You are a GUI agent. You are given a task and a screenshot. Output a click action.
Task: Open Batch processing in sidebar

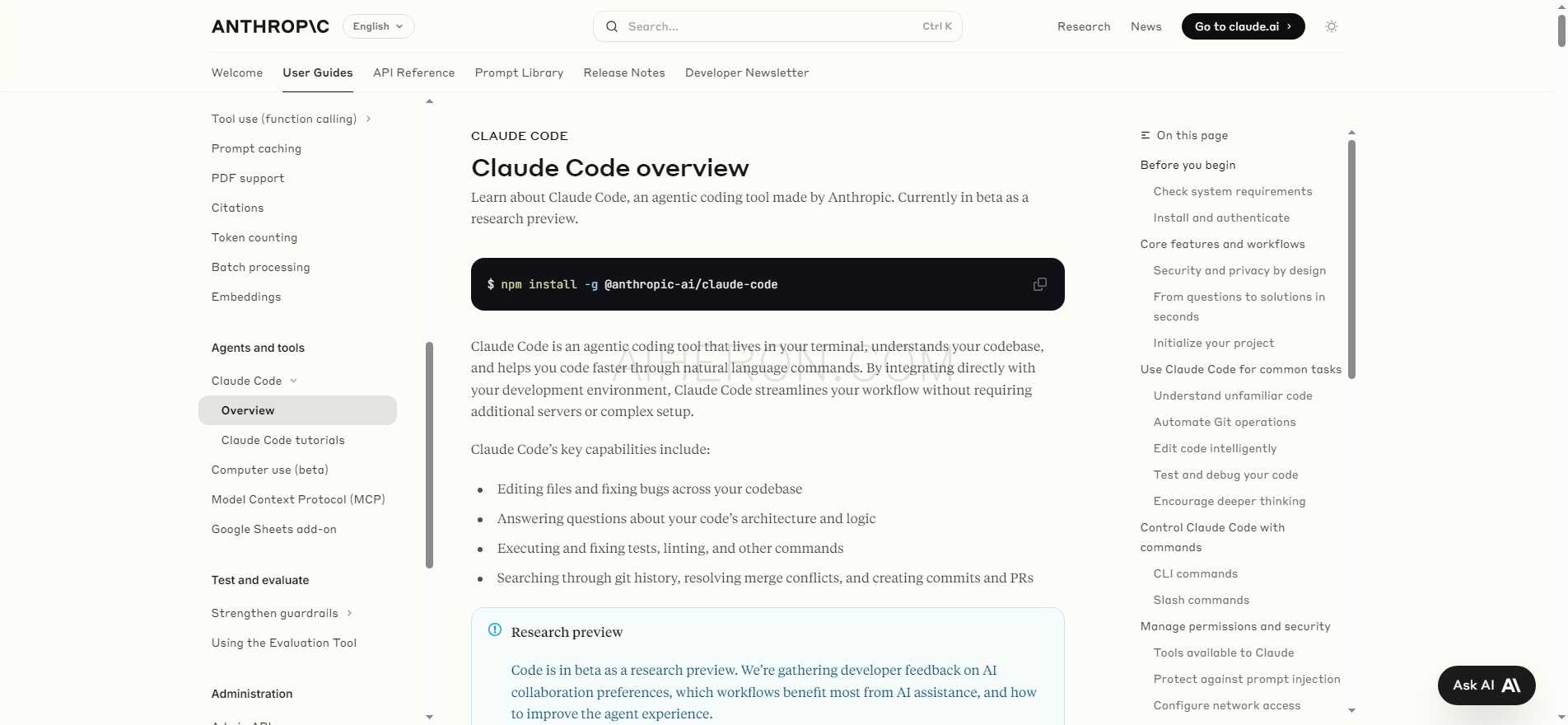pyautogui.click(x=261, y=267)
